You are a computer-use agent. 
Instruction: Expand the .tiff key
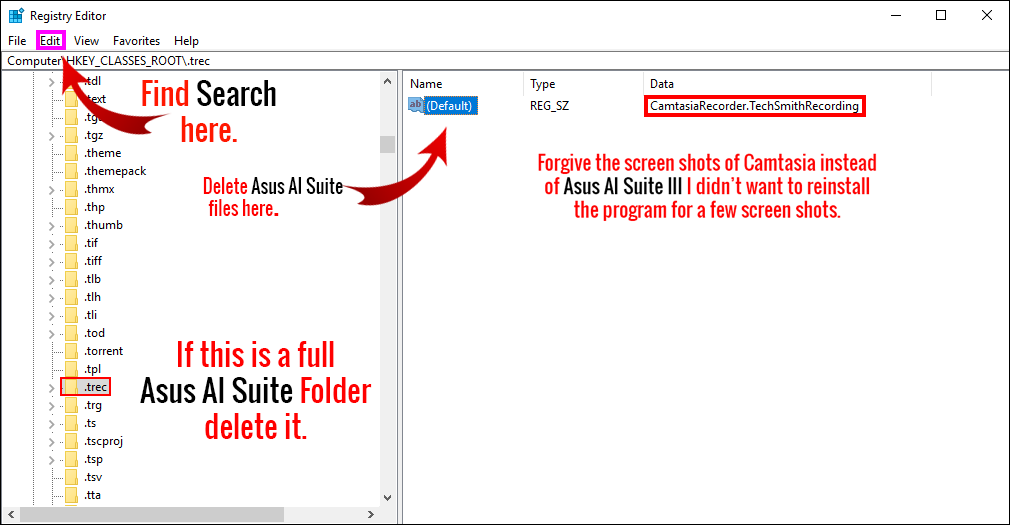coord(52,262)
